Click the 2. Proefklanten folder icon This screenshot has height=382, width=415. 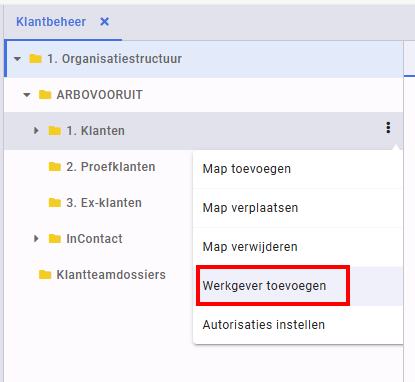pos(55,166)
